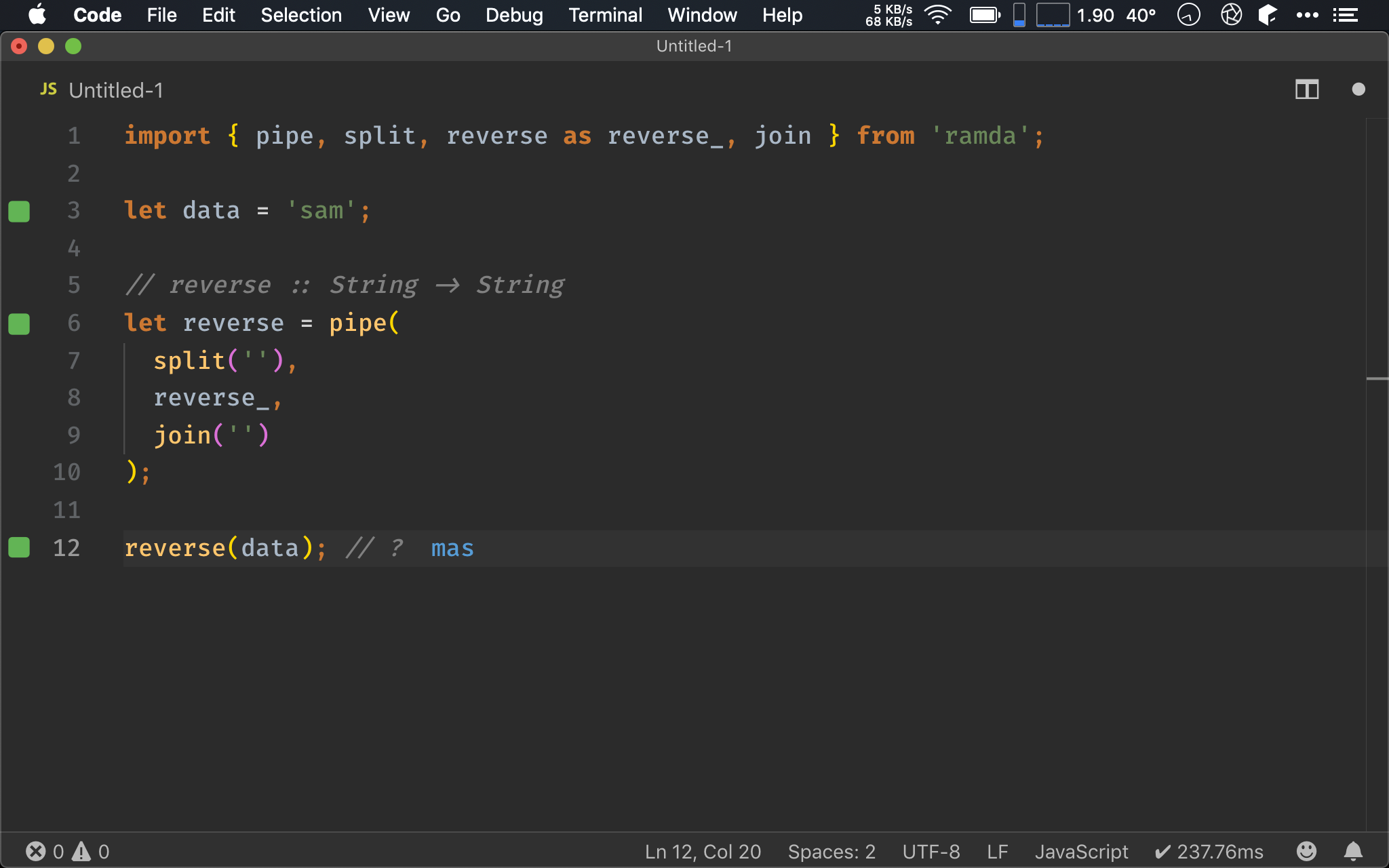Click the network speed indicator in menu bar
This screenshot has width=1389, height=868.
coord(888,15)
